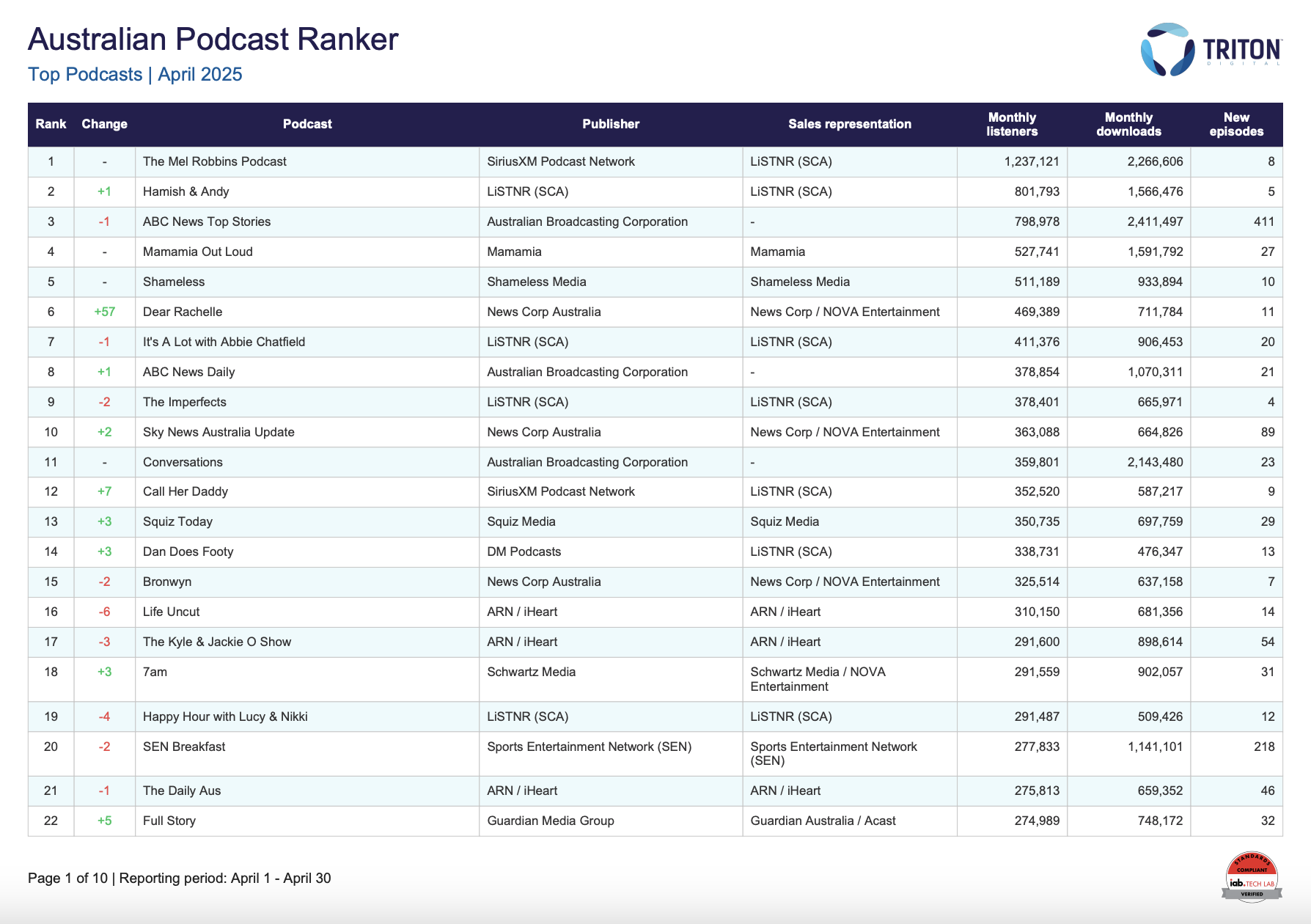Click The Kyle & Jackie O Show
1311x924 pixels.
(x=217, y=642)
